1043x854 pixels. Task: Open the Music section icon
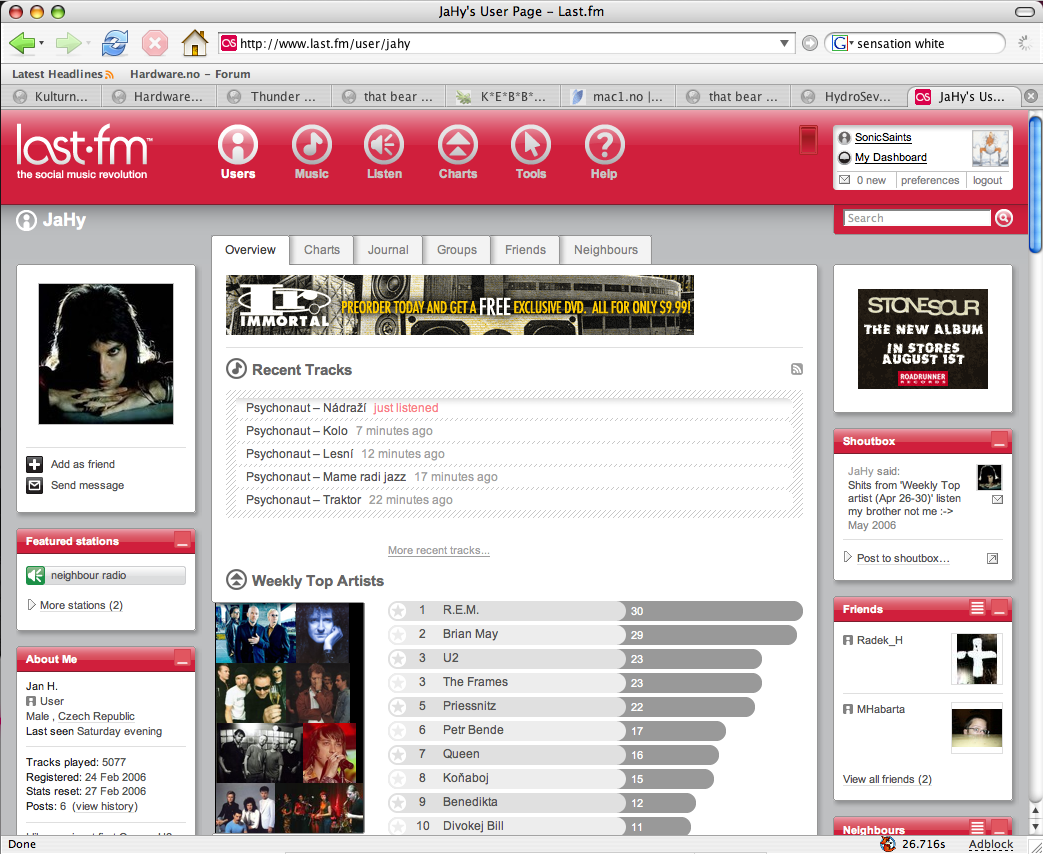click(311, 144)
